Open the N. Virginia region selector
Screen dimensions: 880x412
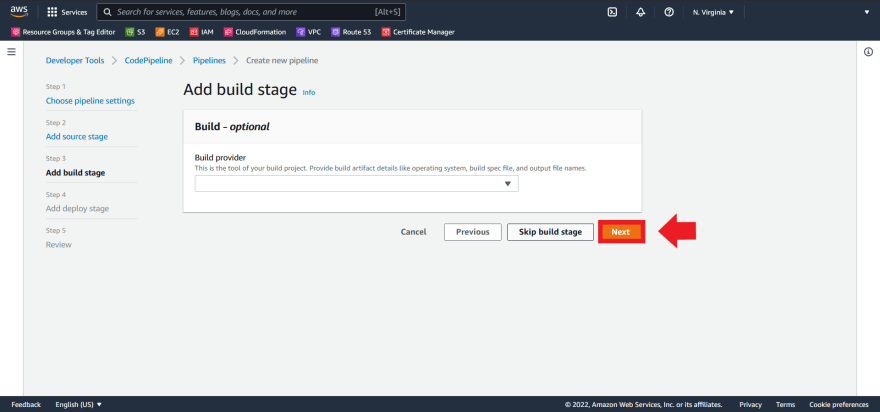point(713,12)
